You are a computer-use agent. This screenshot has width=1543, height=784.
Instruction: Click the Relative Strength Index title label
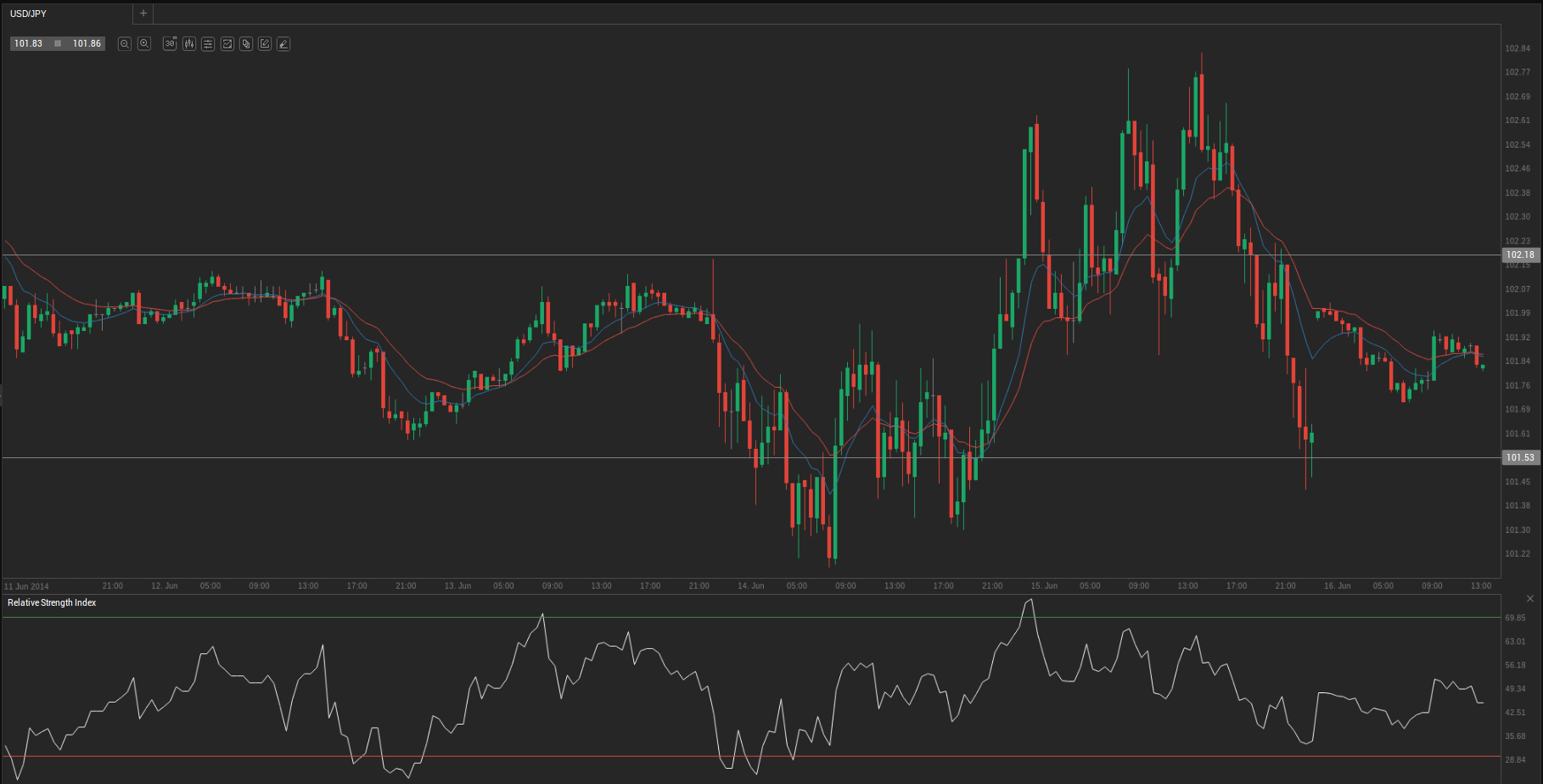pos(52,602)
